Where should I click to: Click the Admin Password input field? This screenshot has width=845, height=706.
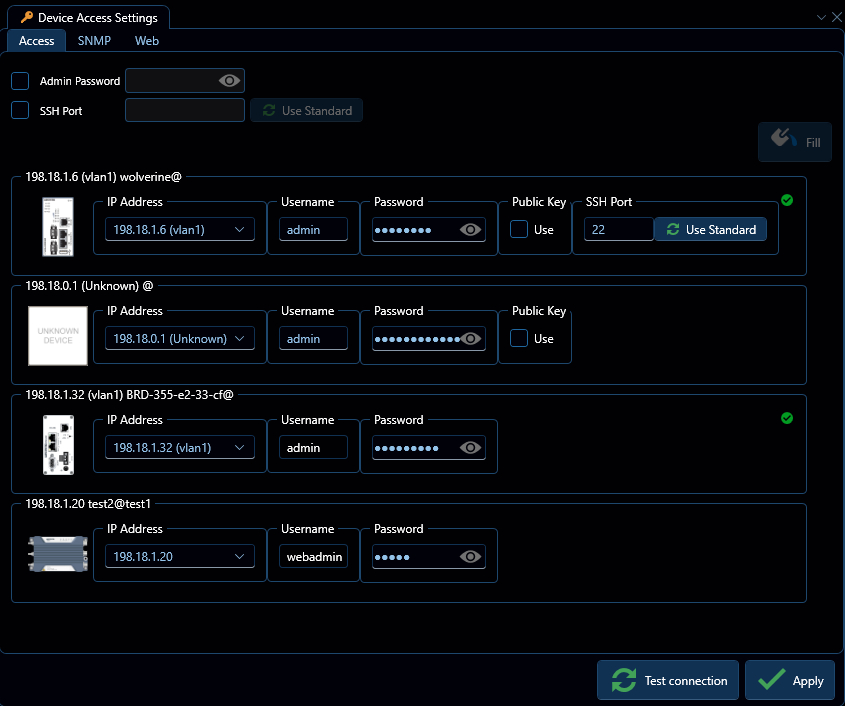pyautogui.click(x=185, y=81)
